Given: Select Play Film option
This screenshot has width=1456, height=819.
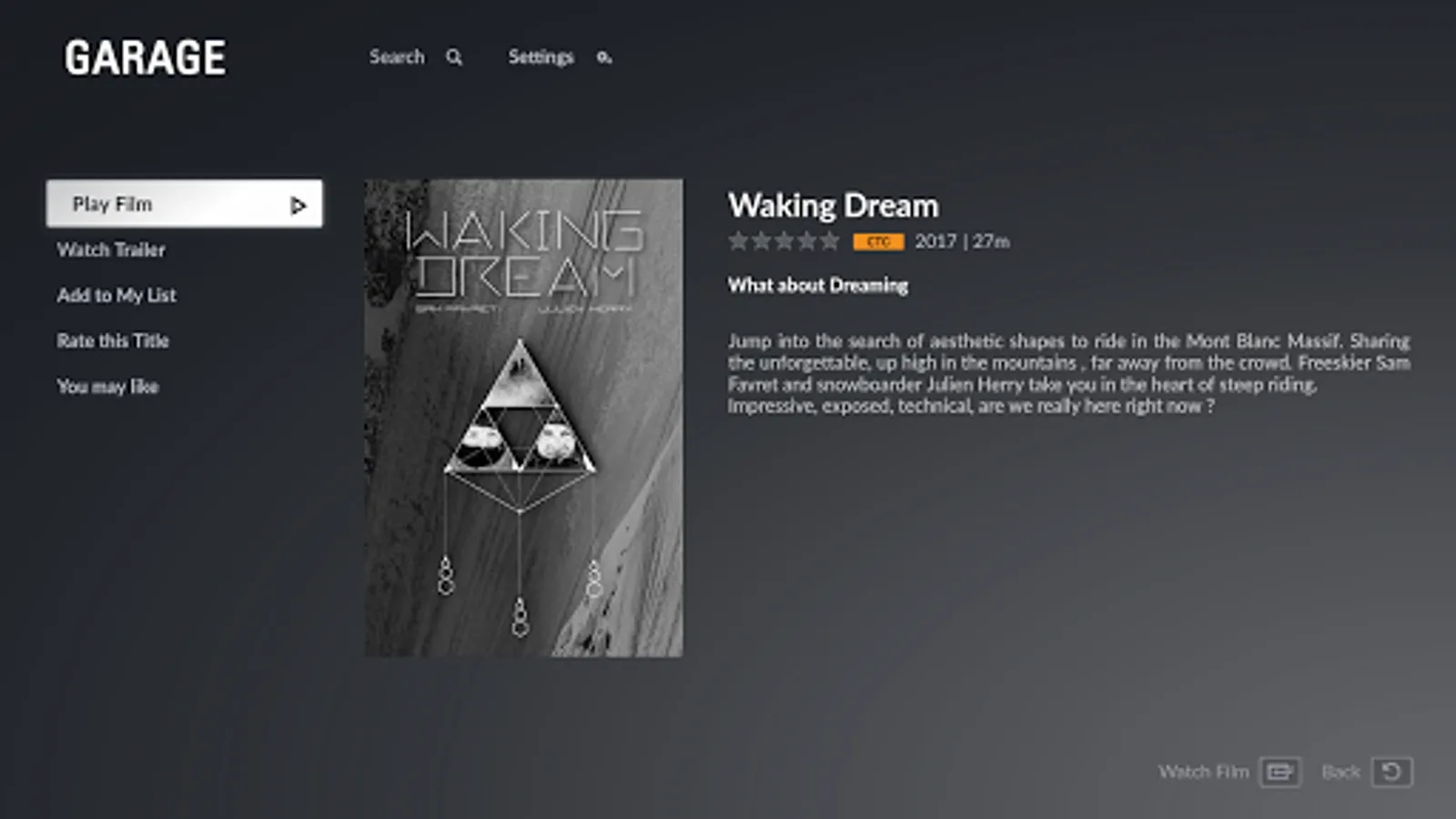Looking at the screenshot, I should point(184,203).
